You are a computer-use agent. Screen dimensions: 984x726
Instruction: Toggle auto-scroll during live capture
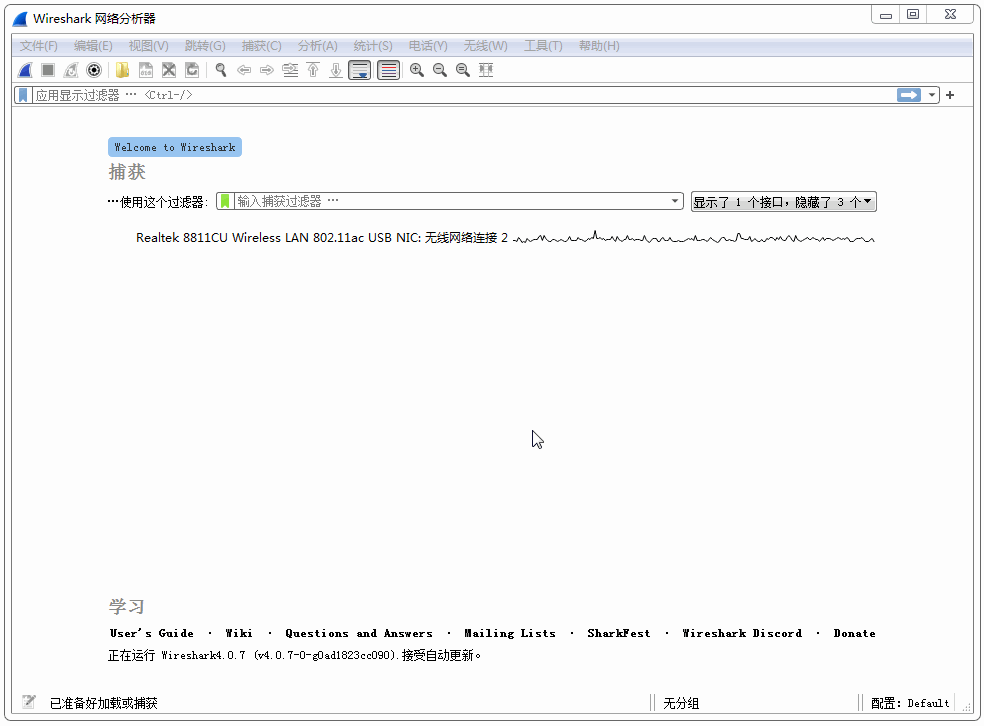pos(360,70)
